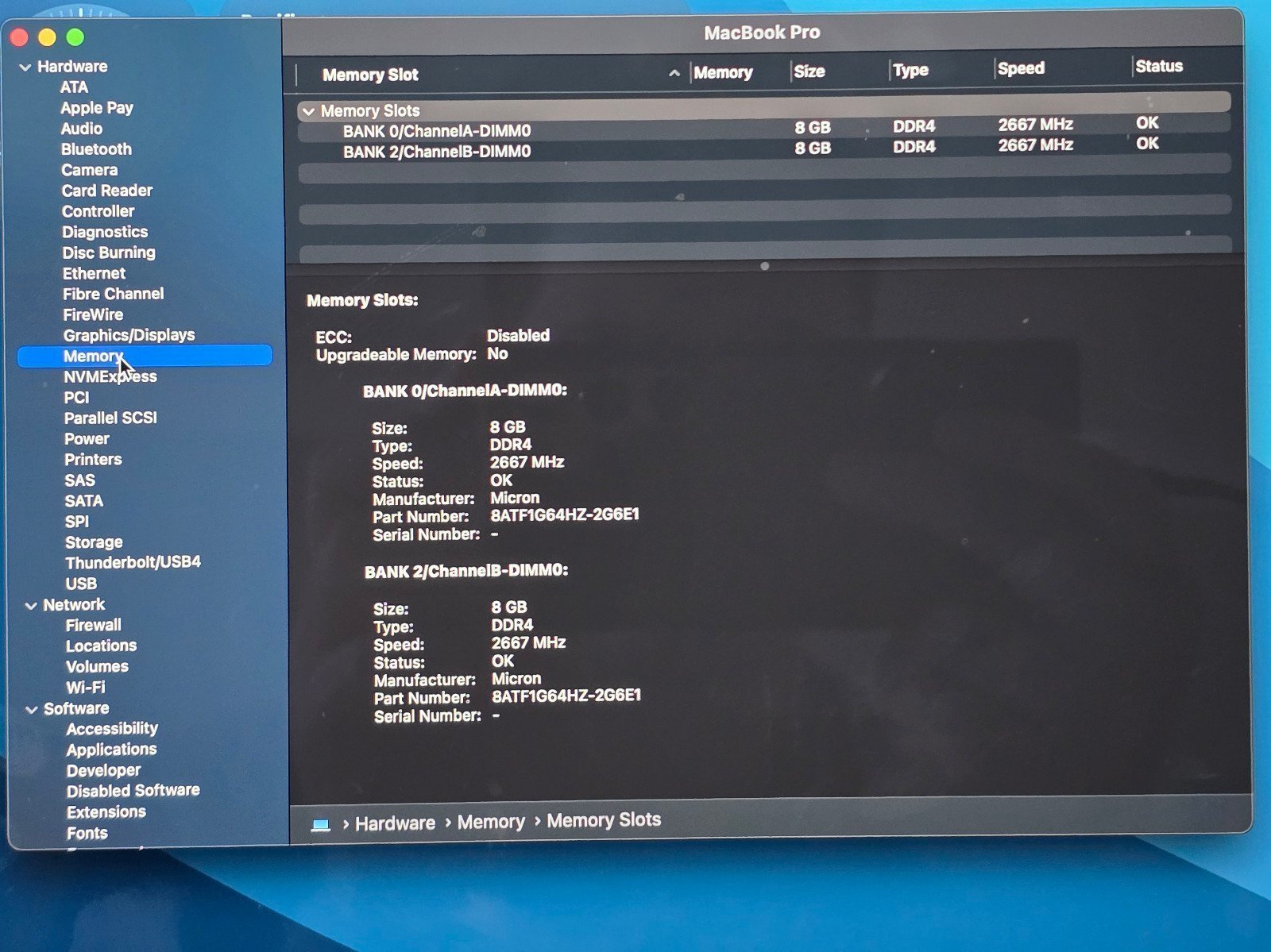1271x952 pixels.
Task: Minimize window with yellow button
Action: coord(47,37)
